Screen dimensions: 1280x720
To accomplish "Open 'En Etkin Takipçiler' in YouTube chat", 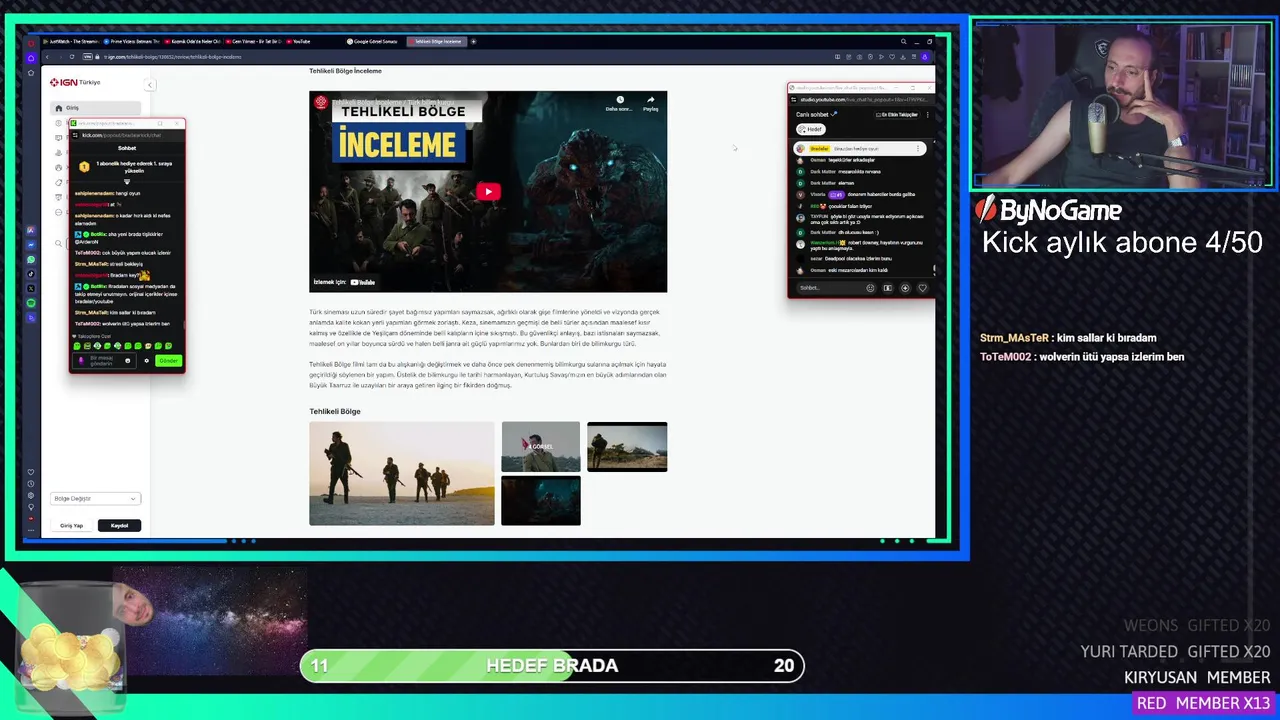I will click(897, 115).
